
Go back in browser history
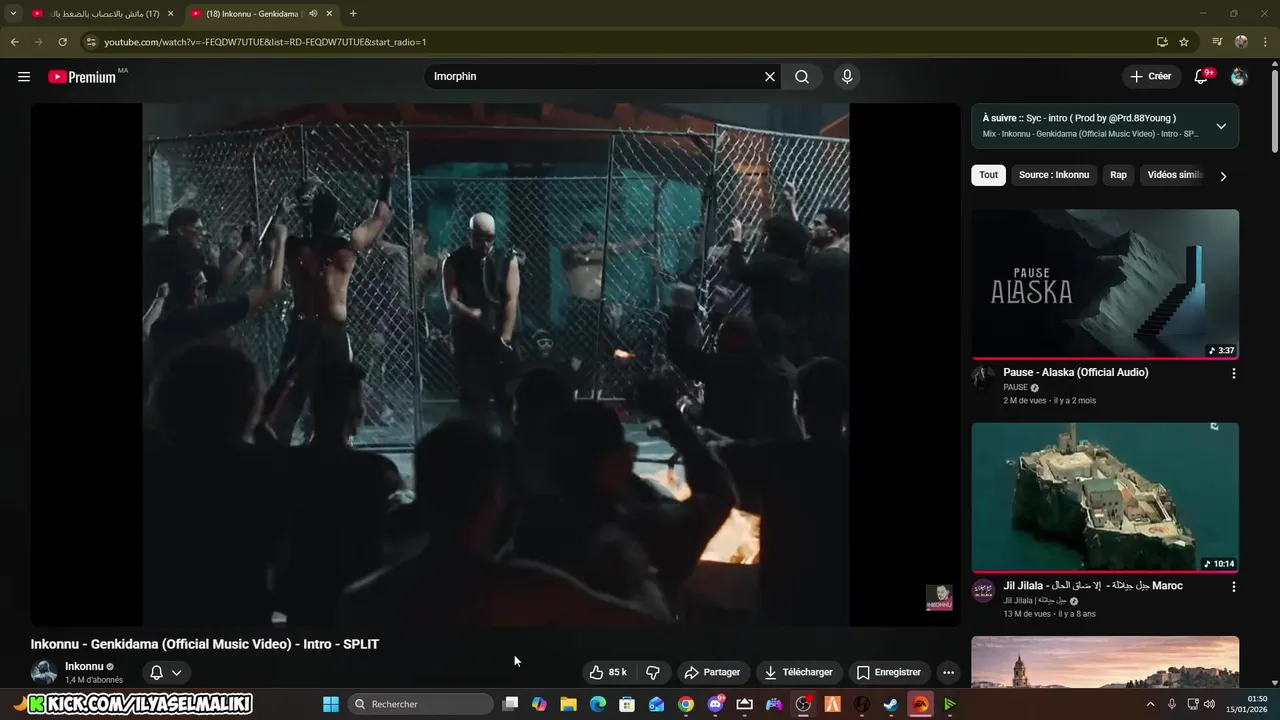tap(14, 42)
